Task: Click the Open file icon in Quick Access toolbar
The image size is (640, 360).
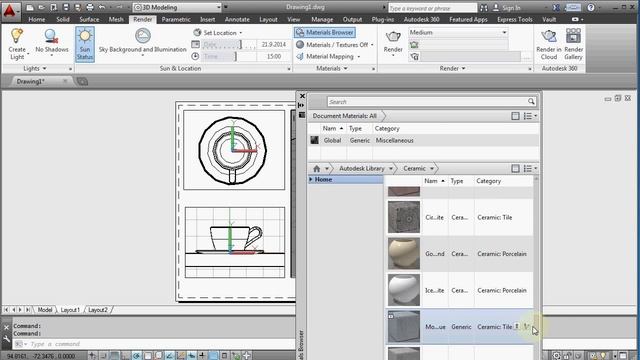Action: (42, 7)
